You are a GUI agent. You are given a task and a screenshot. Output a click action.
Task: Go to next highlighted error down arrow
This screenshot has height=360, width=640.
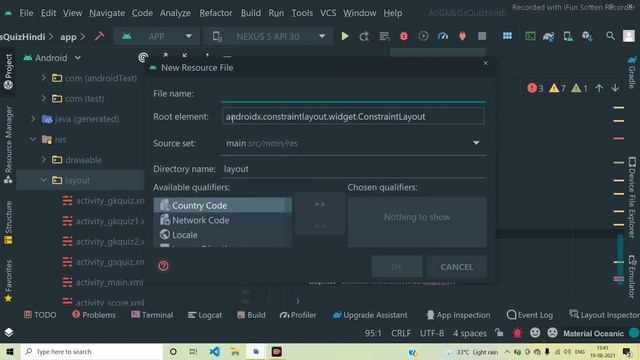[x=615, y=88]
